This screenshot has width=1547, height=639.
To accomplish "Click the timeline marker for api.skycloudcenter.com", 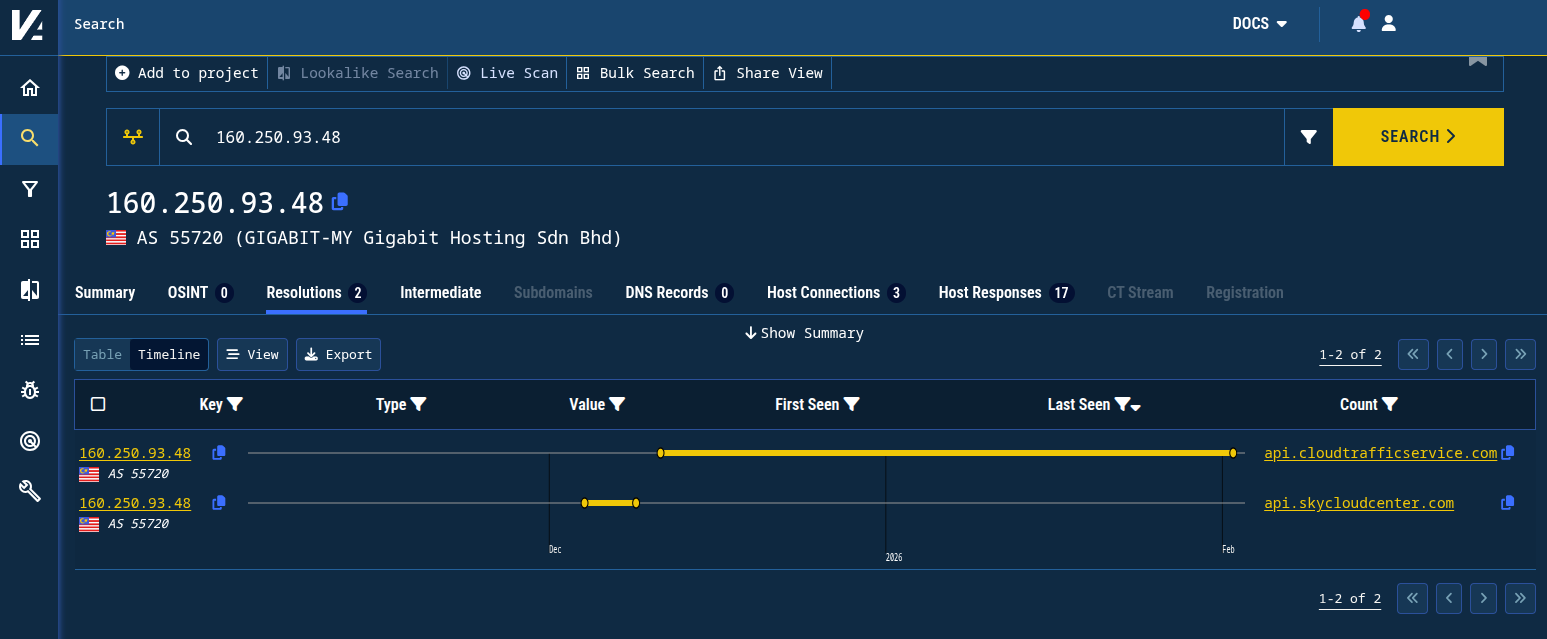I will (x=610, y=503).
